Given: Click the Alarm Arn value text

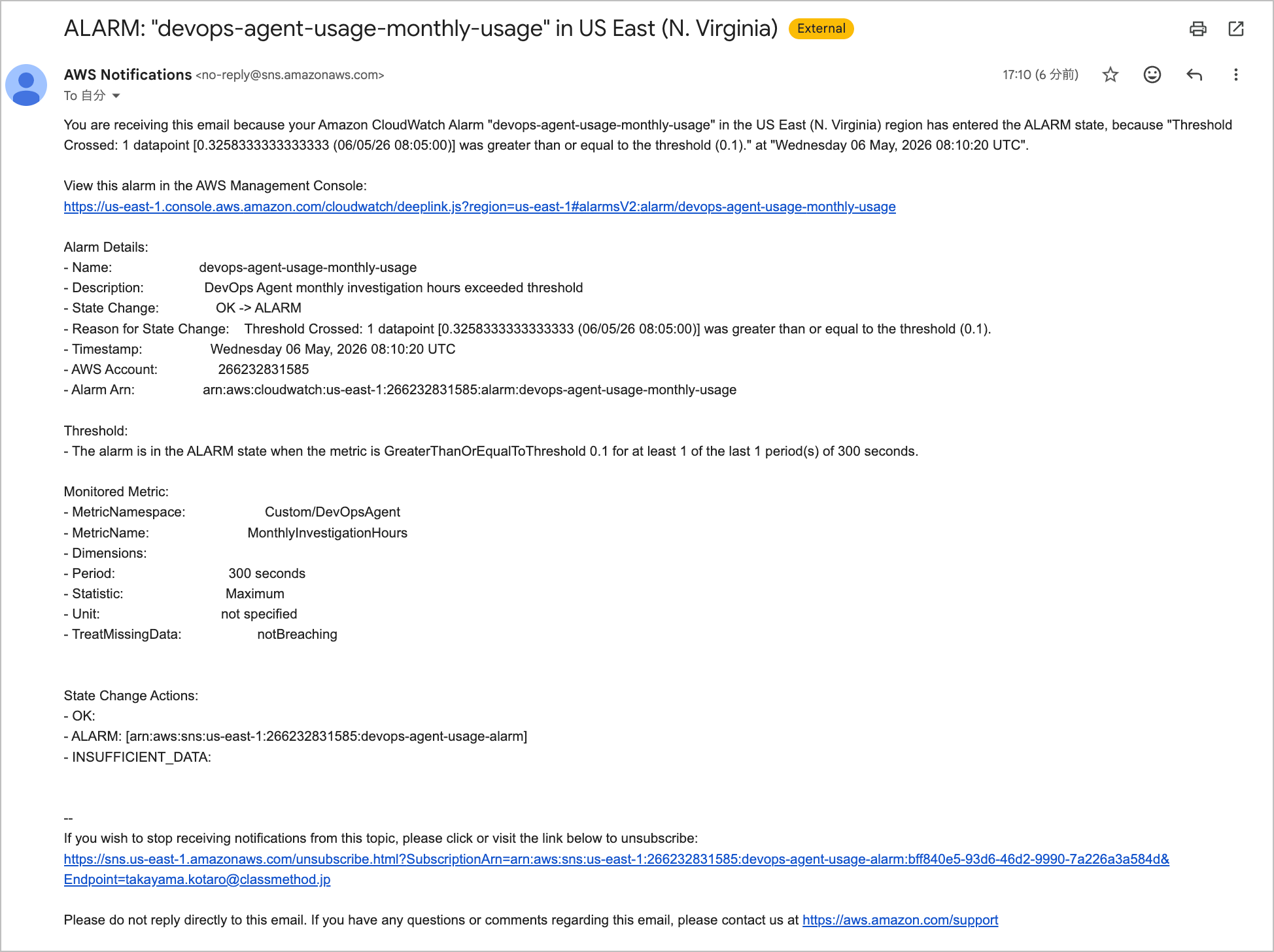Looking at the screenshot, I should tap(470, 390).
